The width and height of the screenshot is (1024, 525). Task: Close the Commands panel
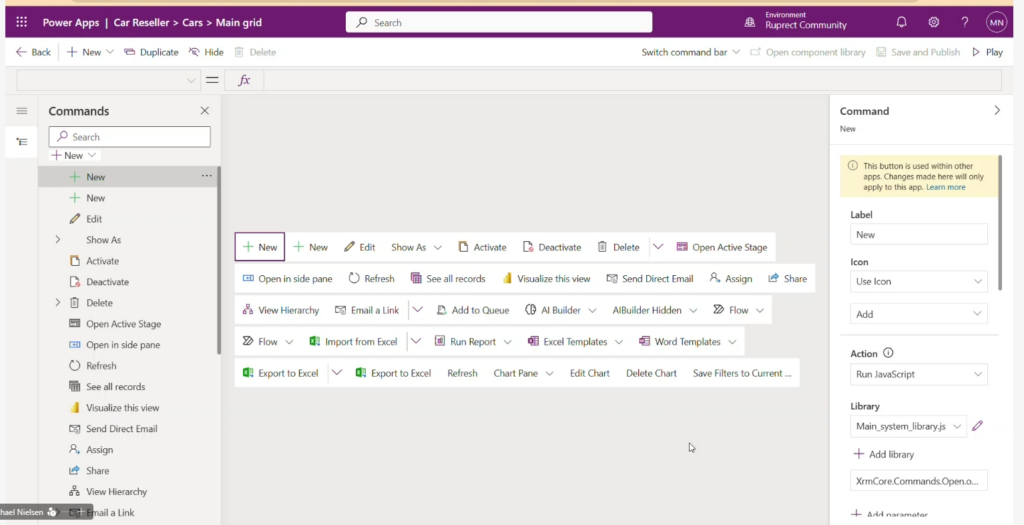click(205, 111)
